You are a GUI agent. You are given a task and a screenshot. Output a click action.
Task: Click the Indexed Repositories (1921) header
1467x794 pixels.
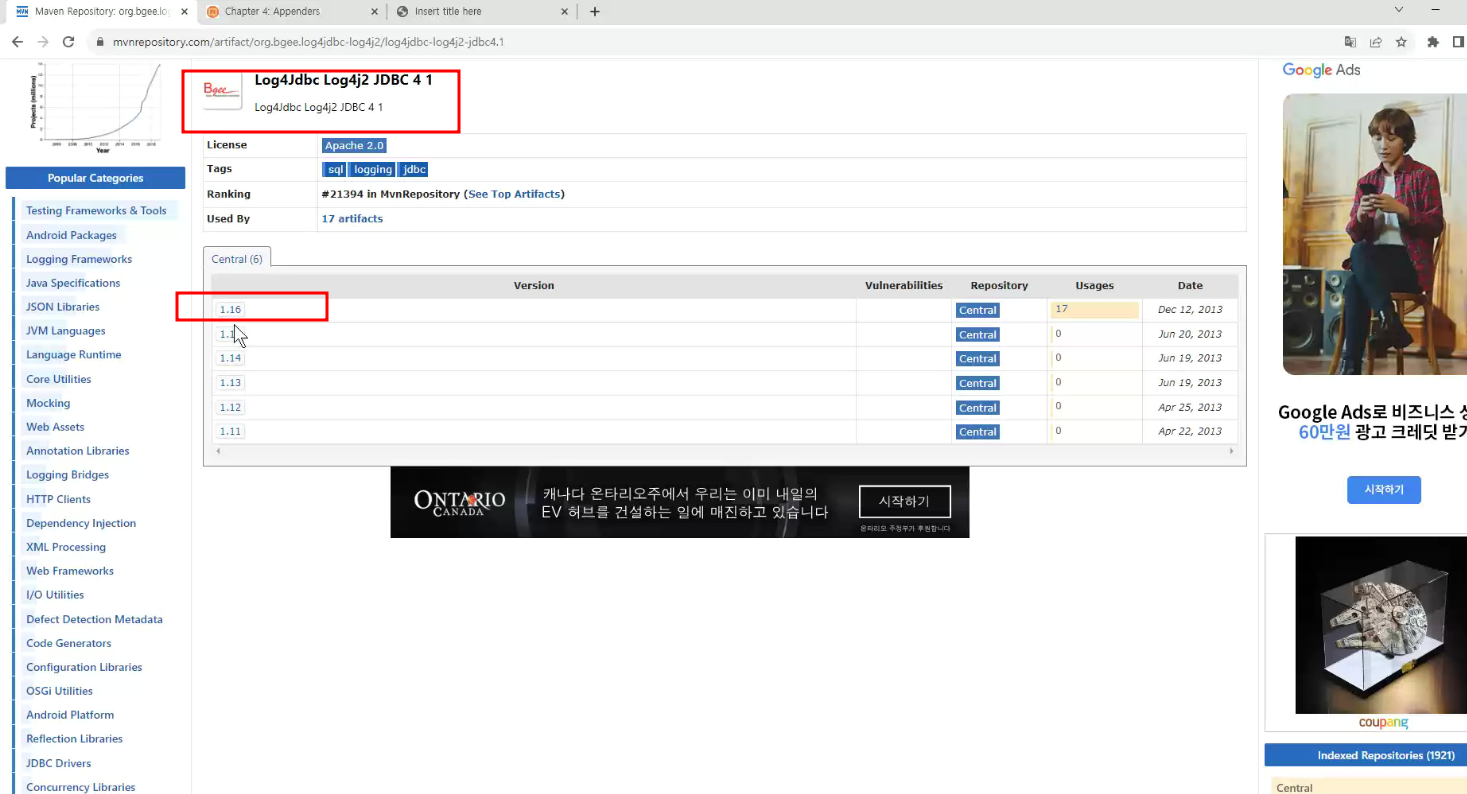[1366, 755]
